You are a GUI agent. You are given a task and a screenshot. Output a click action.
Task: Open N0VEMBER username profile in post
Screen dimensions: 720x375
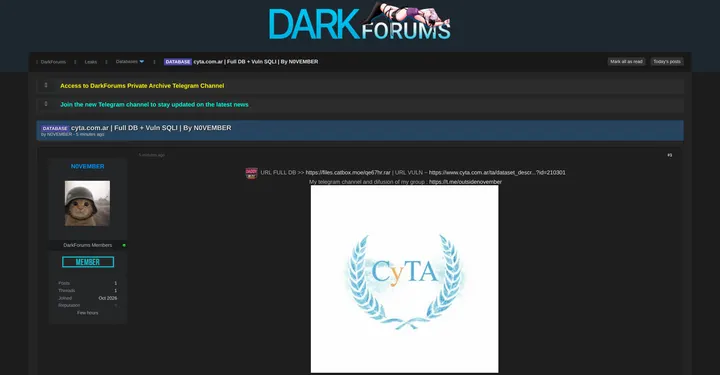click(x=87, y=166)
